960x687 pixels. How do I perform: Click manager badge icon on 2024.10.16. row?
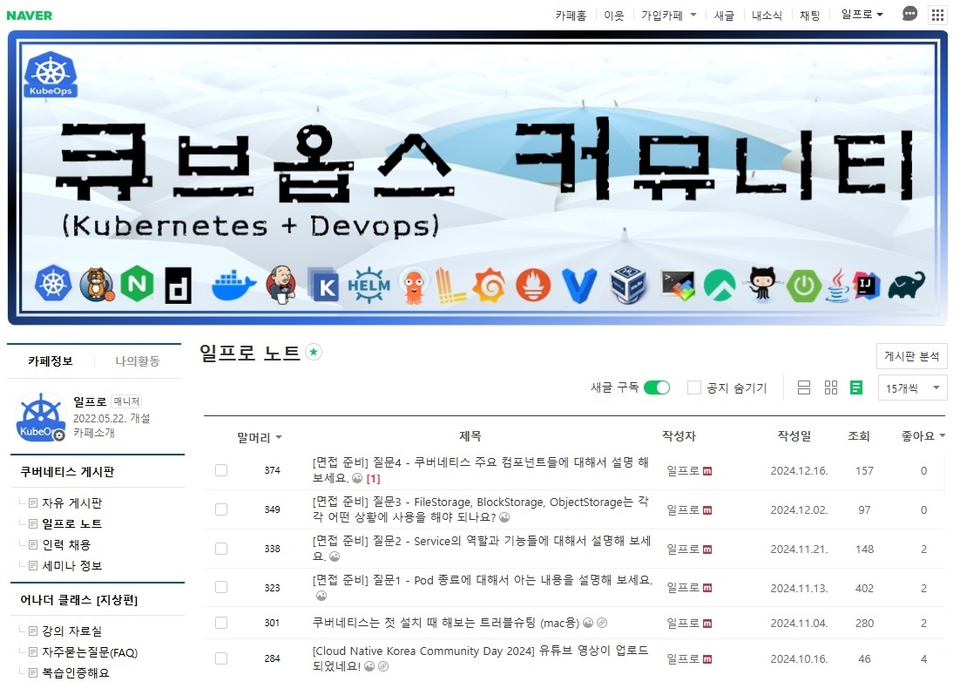(707, 659)
